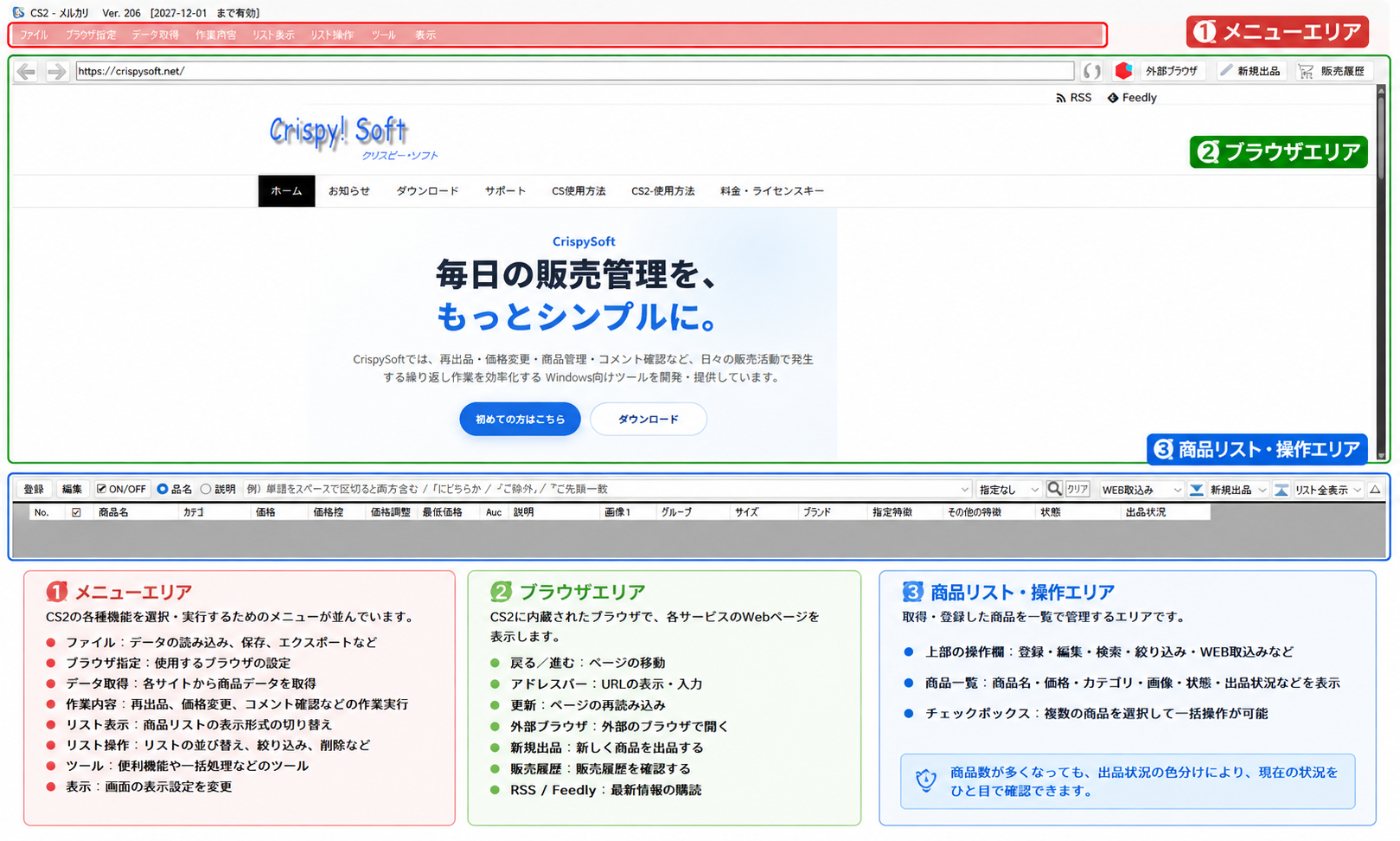The image size is (1400, 841).
Task: Open the リスト操作 menu
Action: [x=332, y=35]
